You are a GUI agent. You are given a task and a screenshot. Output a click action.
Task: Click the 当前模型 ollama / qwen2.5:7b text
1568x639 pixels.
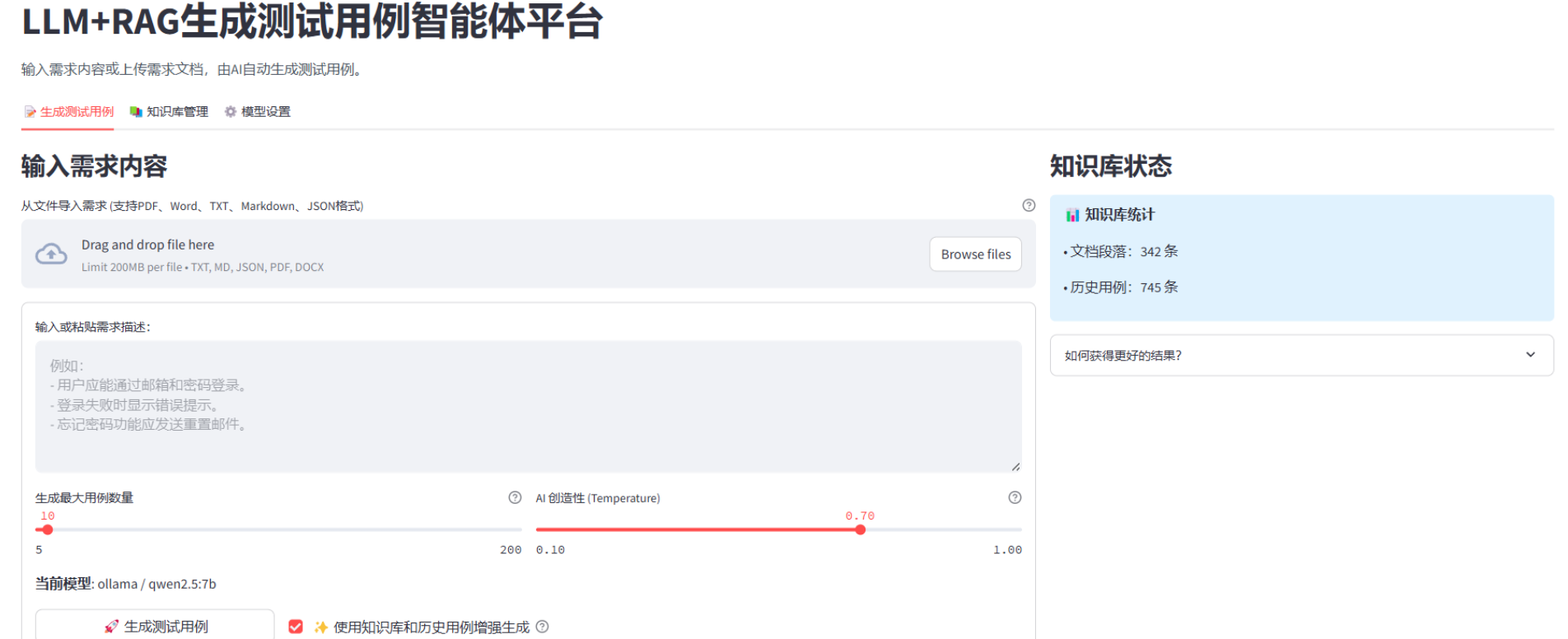coord(126,584)
